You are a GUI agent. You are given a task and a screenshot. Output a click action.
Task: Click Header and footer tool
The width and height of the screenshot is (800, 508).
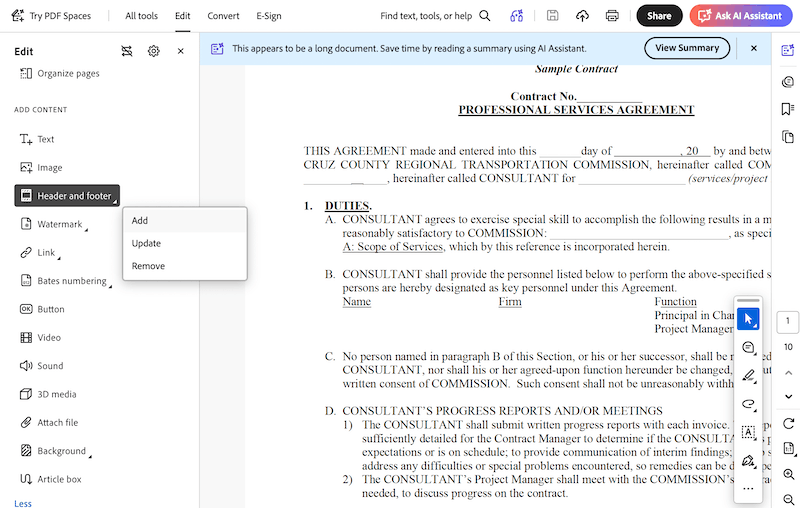(67, 196)
